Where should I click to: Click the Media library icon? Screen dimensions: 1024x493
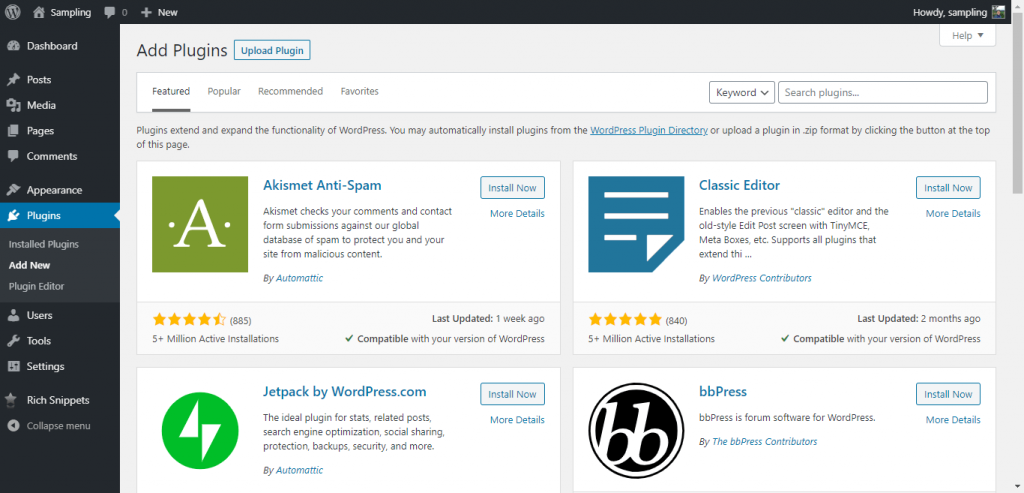point(13,105)
